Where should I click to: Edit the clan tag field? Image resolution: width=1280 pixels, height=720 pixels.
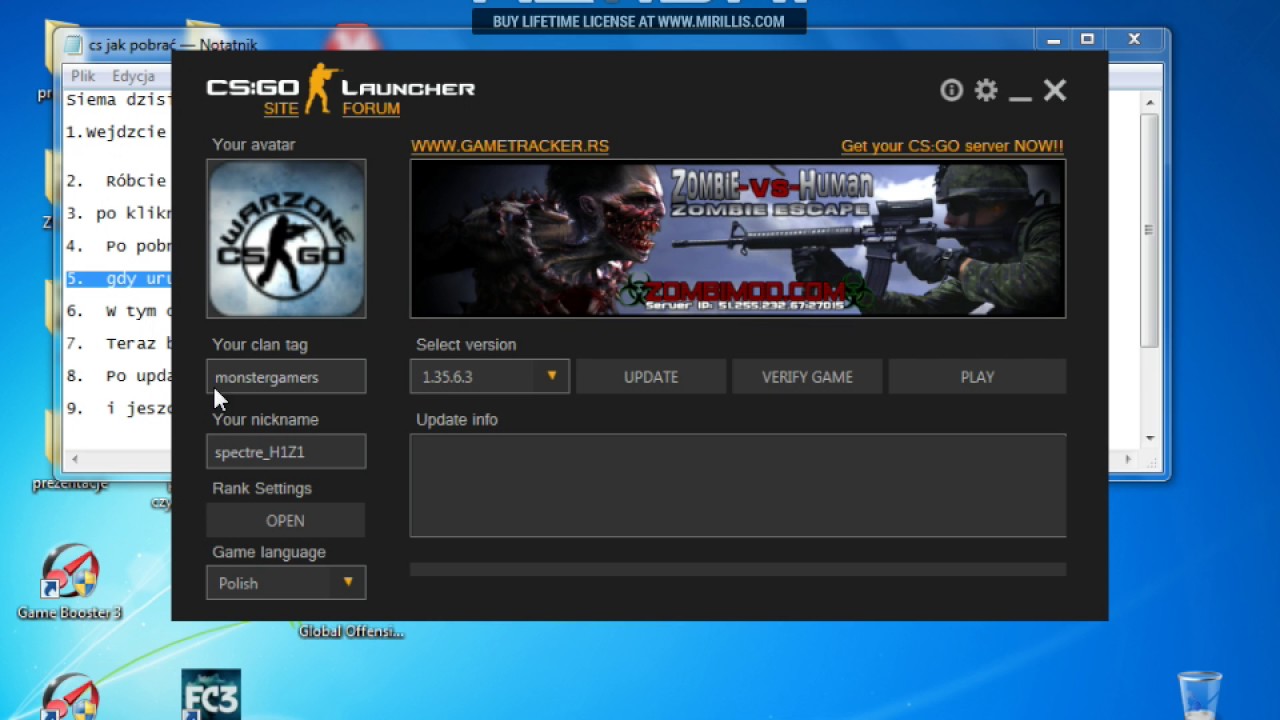coord(286,377)
